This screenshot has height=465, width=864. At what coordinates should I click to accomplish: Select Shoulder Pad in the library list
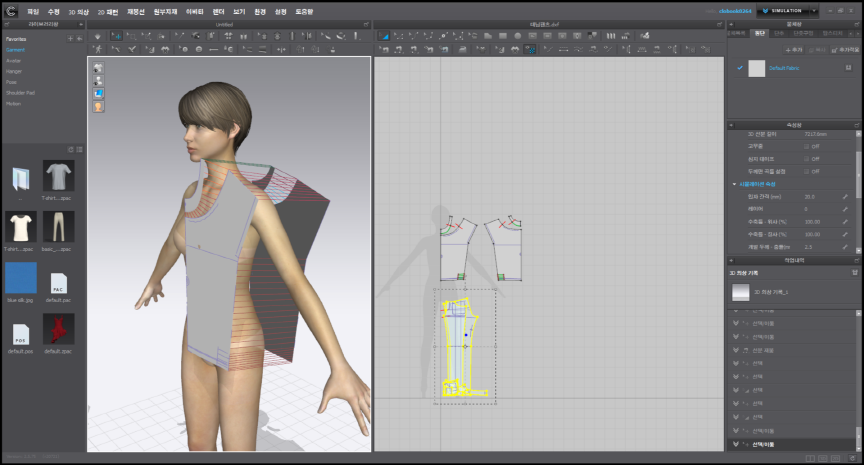pyautogui.click(x=20, y=93)
